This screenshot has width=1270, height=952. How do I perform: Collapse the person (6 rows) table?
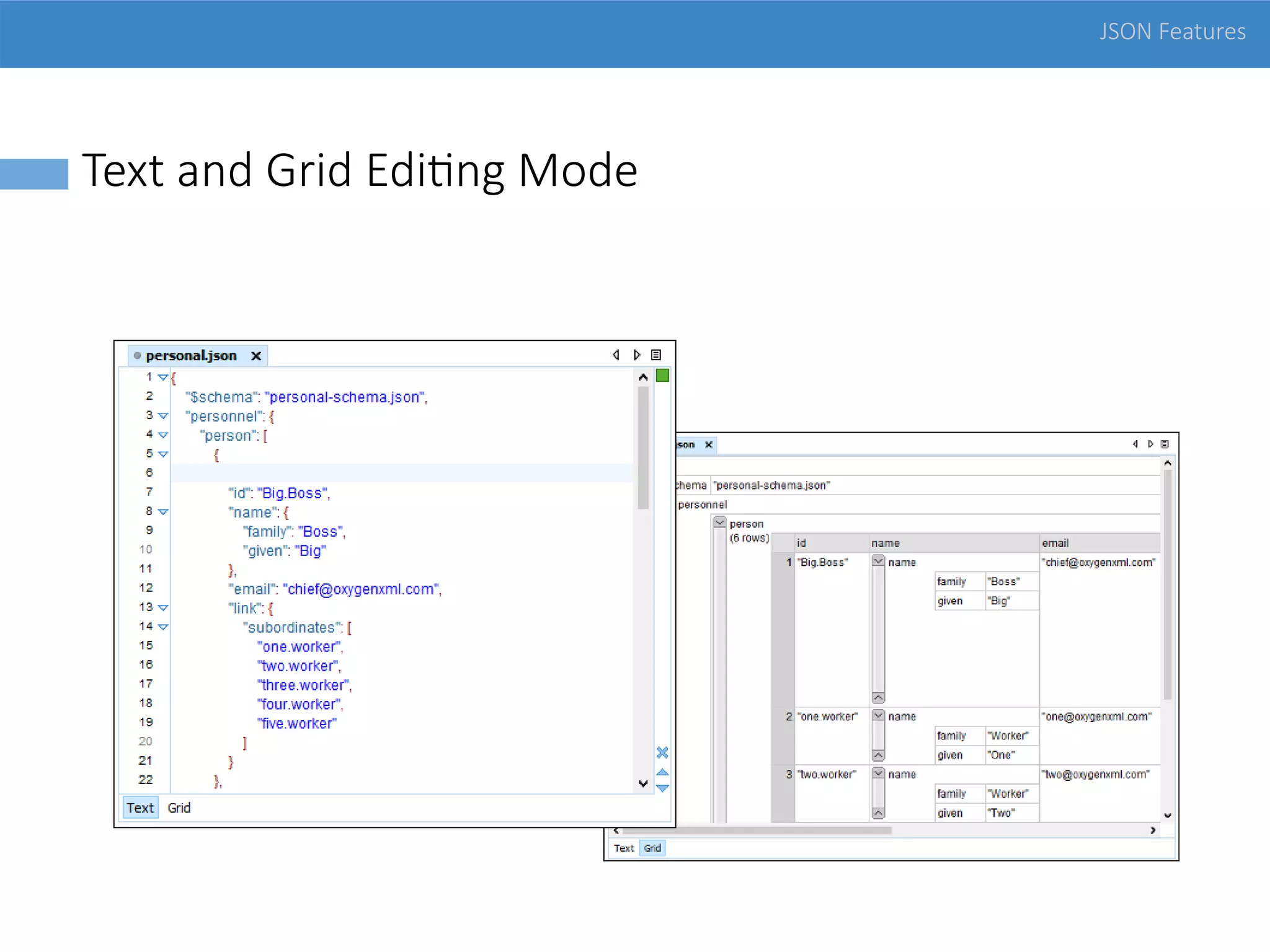coord(719,522)
